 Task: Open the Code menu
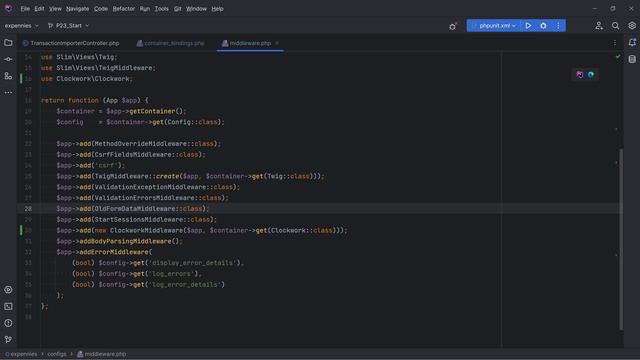click(x=101, y=9)
